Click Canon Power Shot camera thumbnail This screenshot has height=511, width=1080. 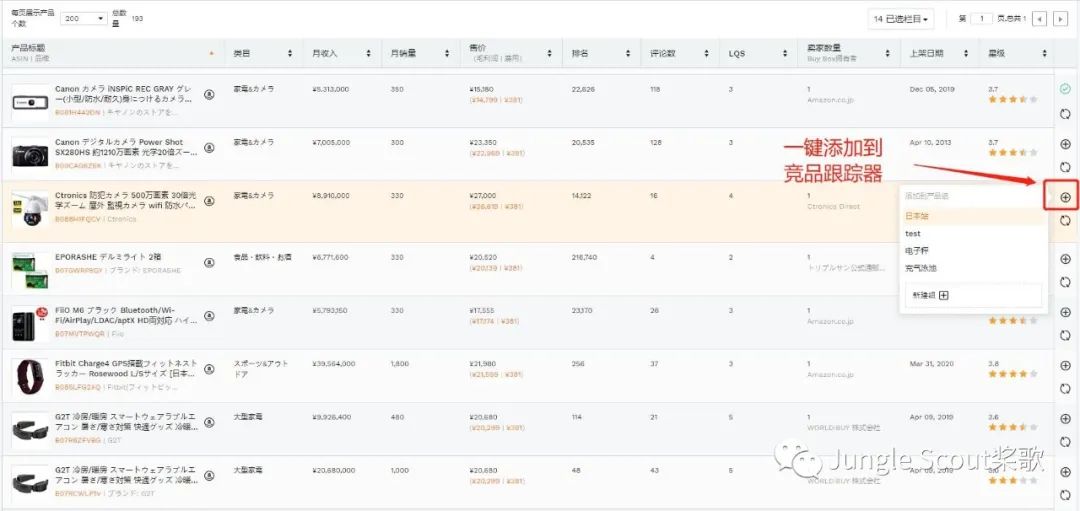tap(30, 156)
